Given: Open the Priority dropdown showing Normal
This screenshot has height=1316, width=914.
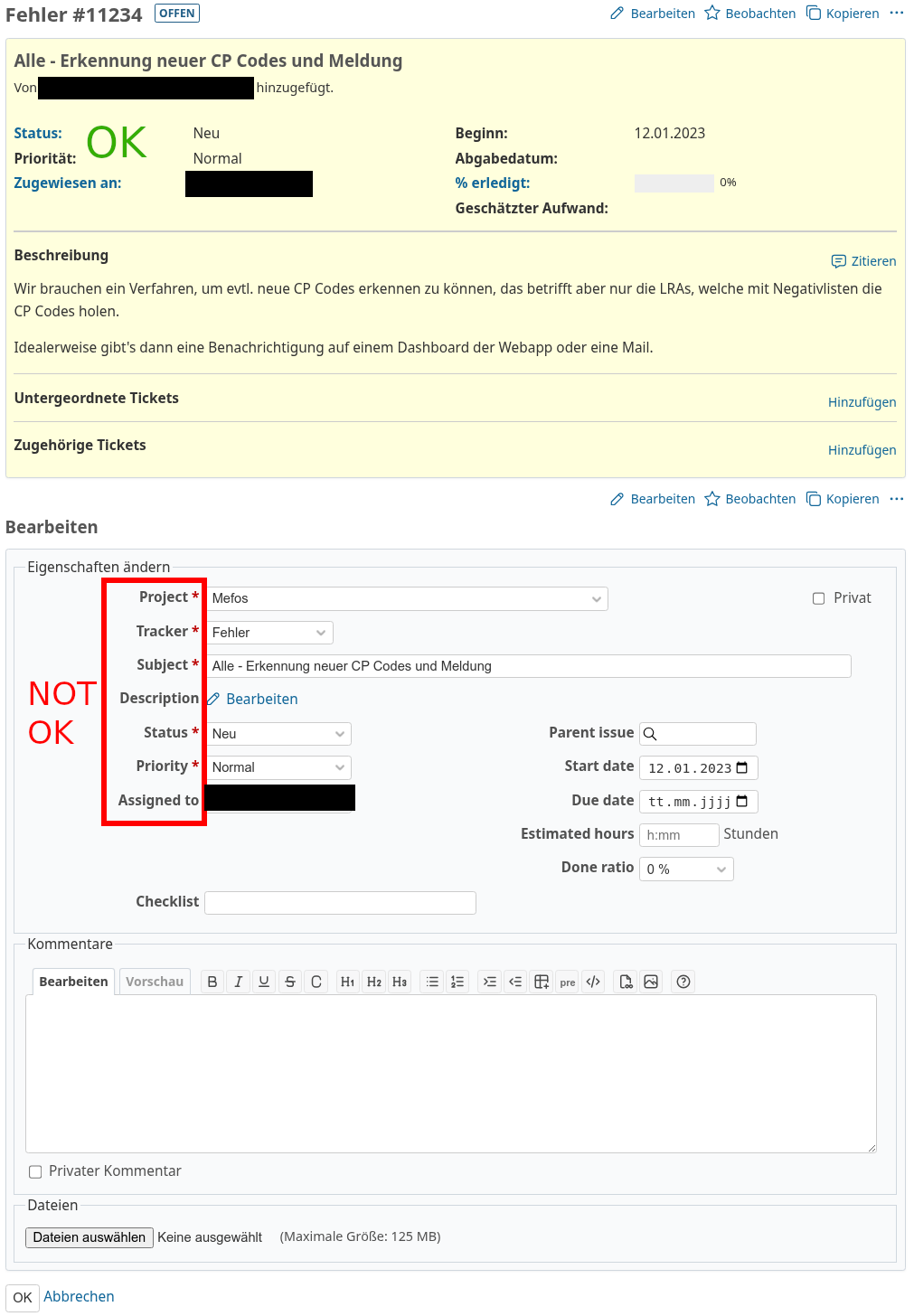Looking at the screenshot, I should coord(278,767).
